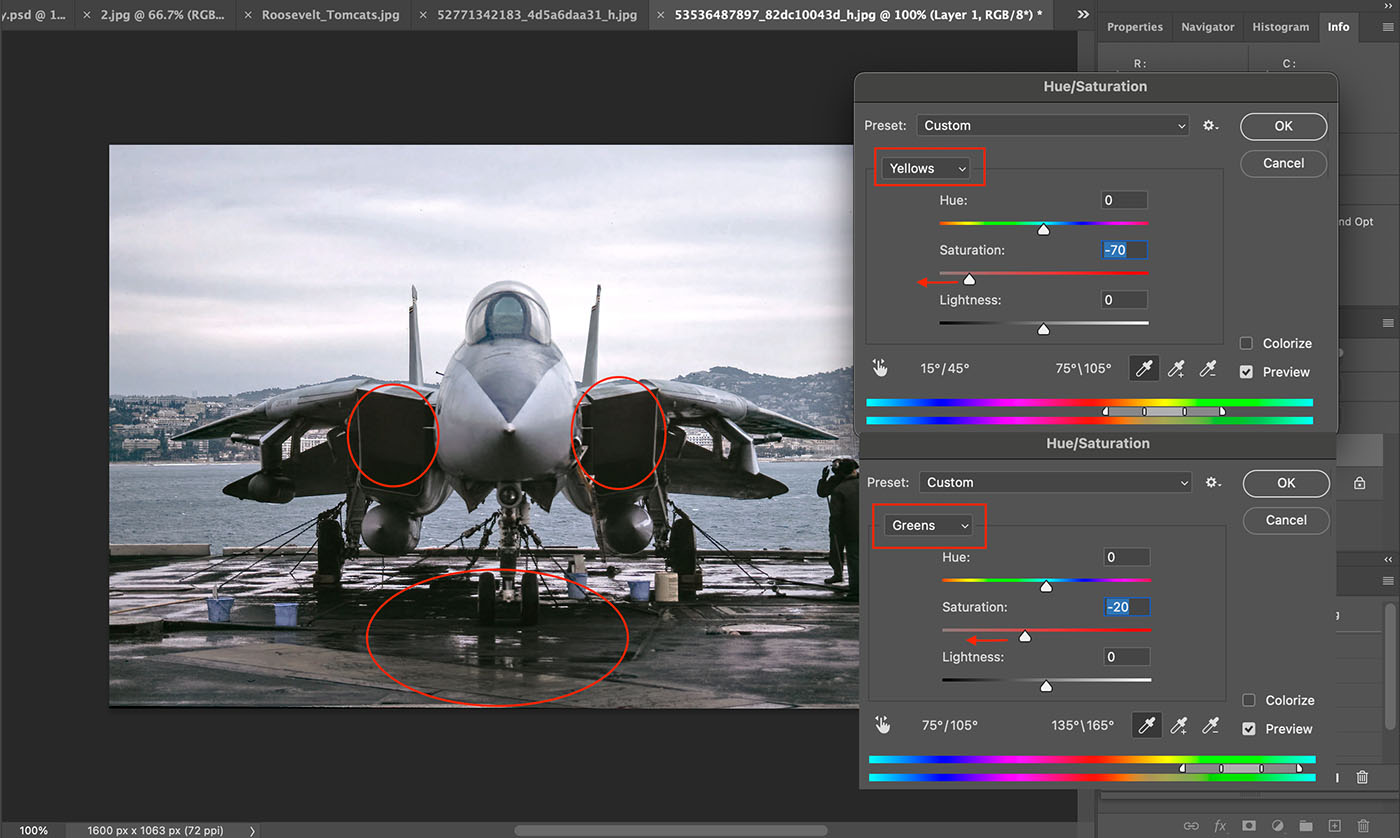Open the Navigator panel tab

point(1207,27)
